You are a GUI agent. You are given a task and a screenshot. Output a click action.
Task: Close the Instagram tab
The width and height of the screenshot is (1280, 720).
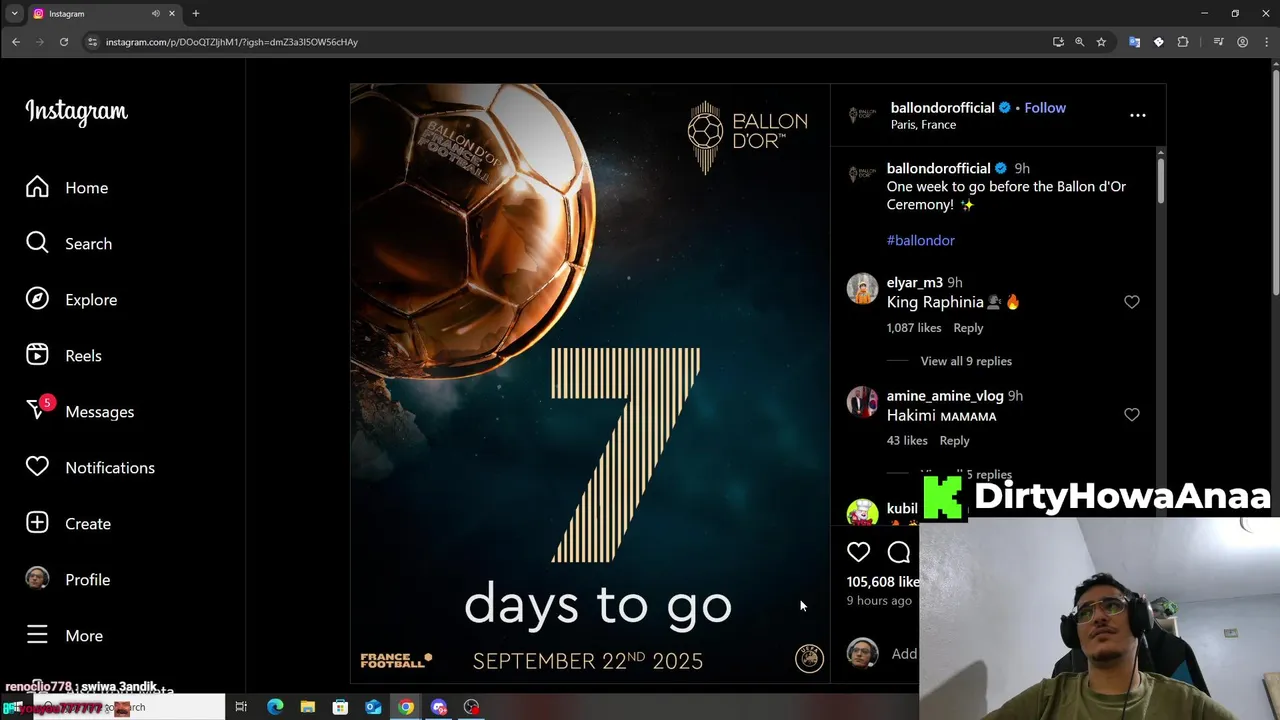172,14
